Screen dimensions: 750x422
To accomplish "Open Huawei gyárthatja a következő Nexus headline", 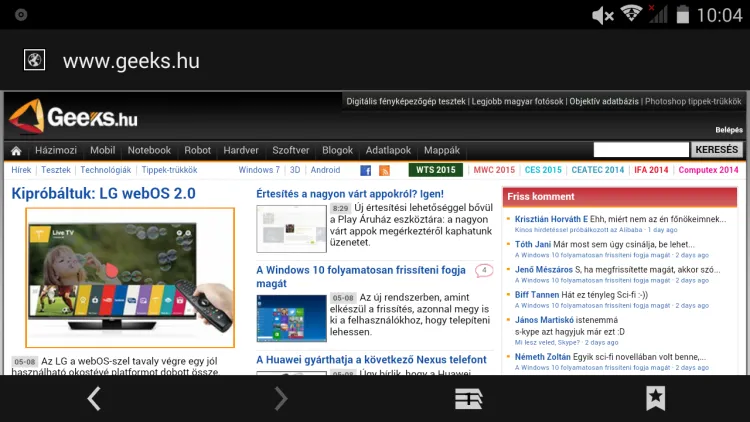I will pyautogui.click(x=371, y=360).
